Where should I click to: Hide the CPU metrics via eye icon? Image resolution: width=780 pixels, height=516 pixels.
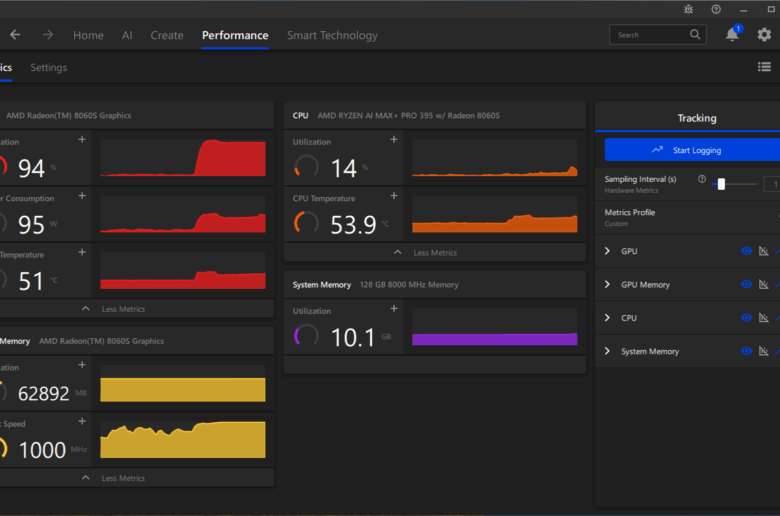pyautogui.click(x=746, y=318)
